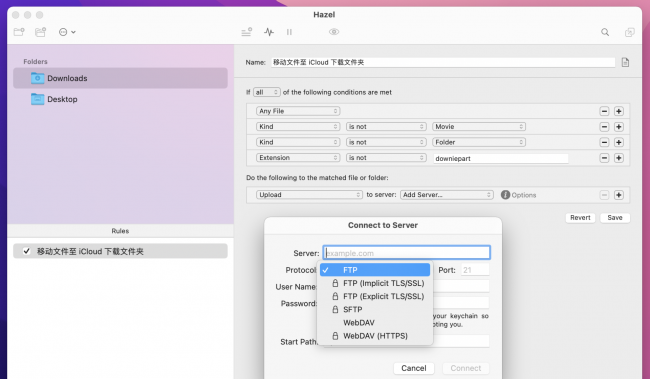650x379 pixels.
Task: Click the downiepart extension text field
Action: point(500,158)
